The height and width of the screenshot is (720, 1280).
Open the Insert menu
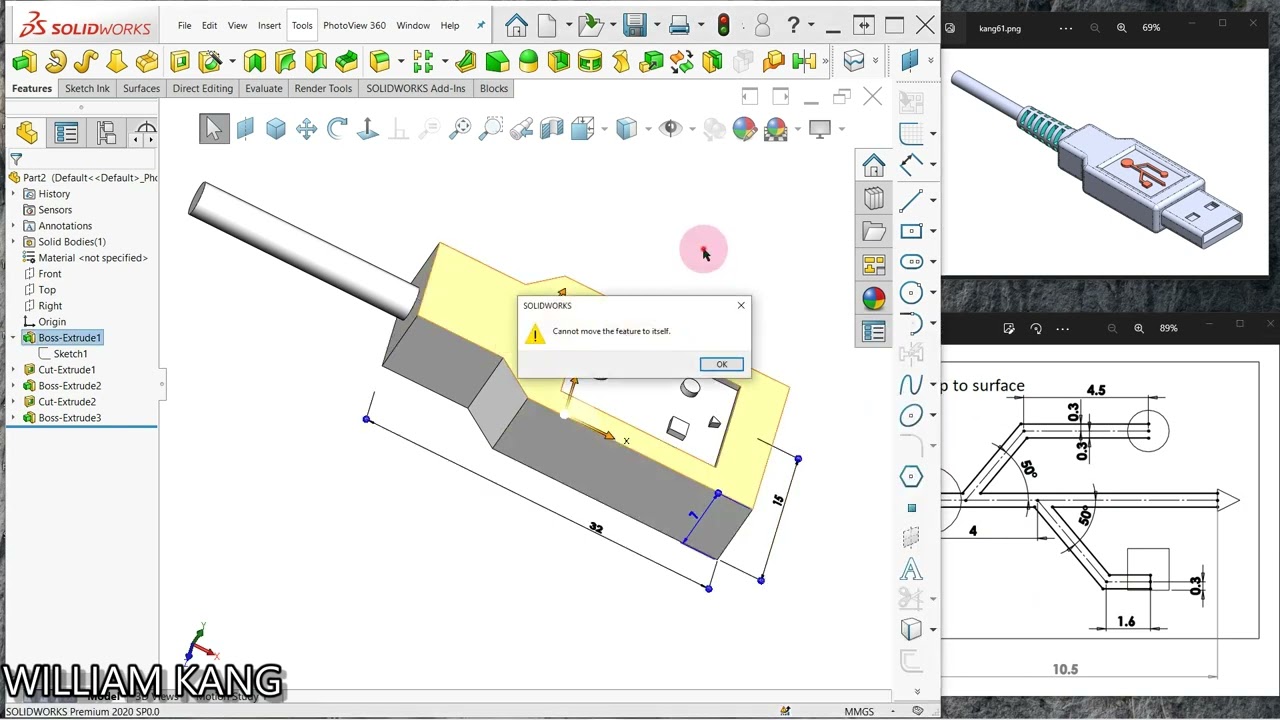(x=269, y=25)
